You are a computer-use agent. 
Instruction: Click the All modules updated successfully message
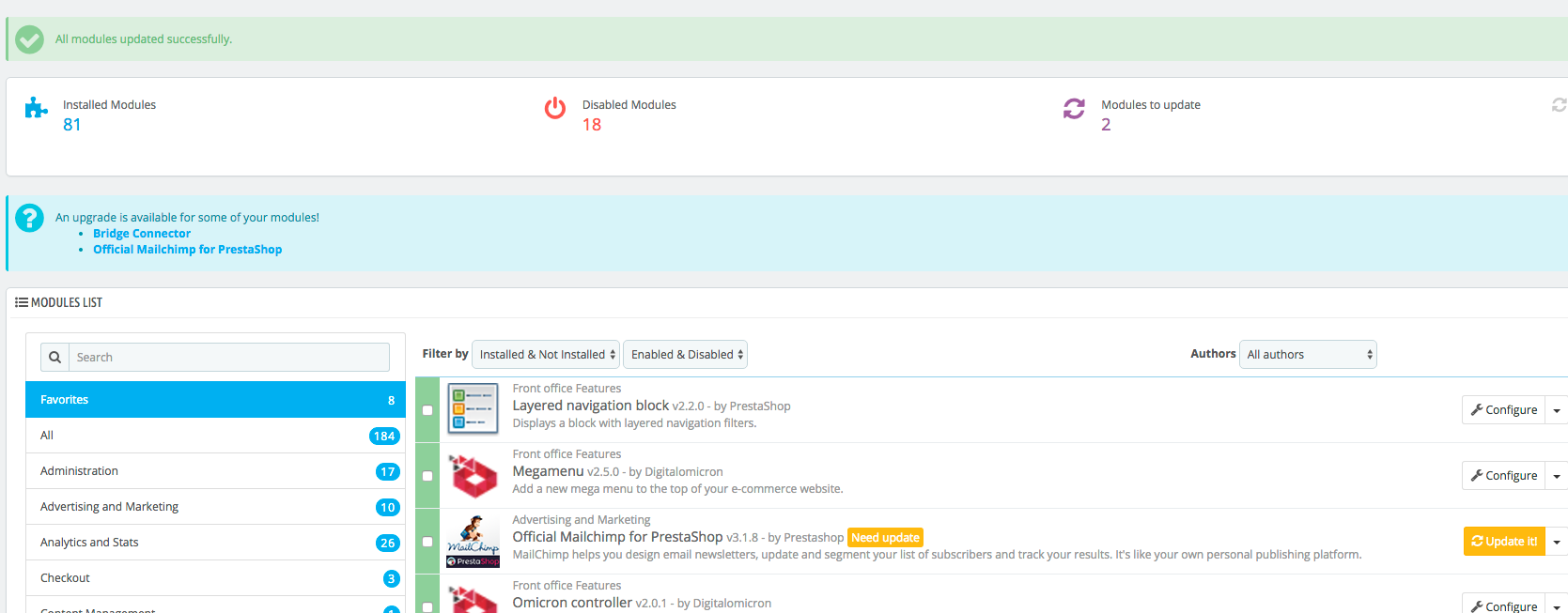tap(144, 39)
